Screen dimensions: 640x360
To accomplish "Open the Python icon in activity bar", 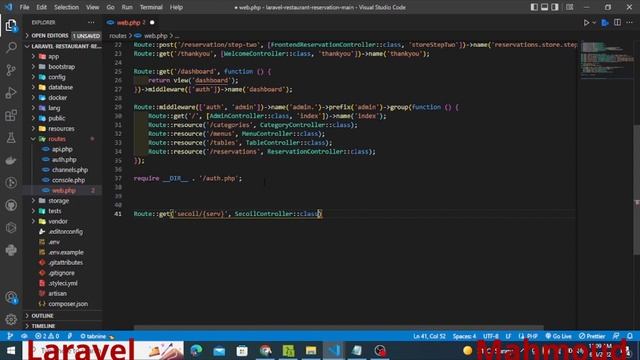I will 11,250.
